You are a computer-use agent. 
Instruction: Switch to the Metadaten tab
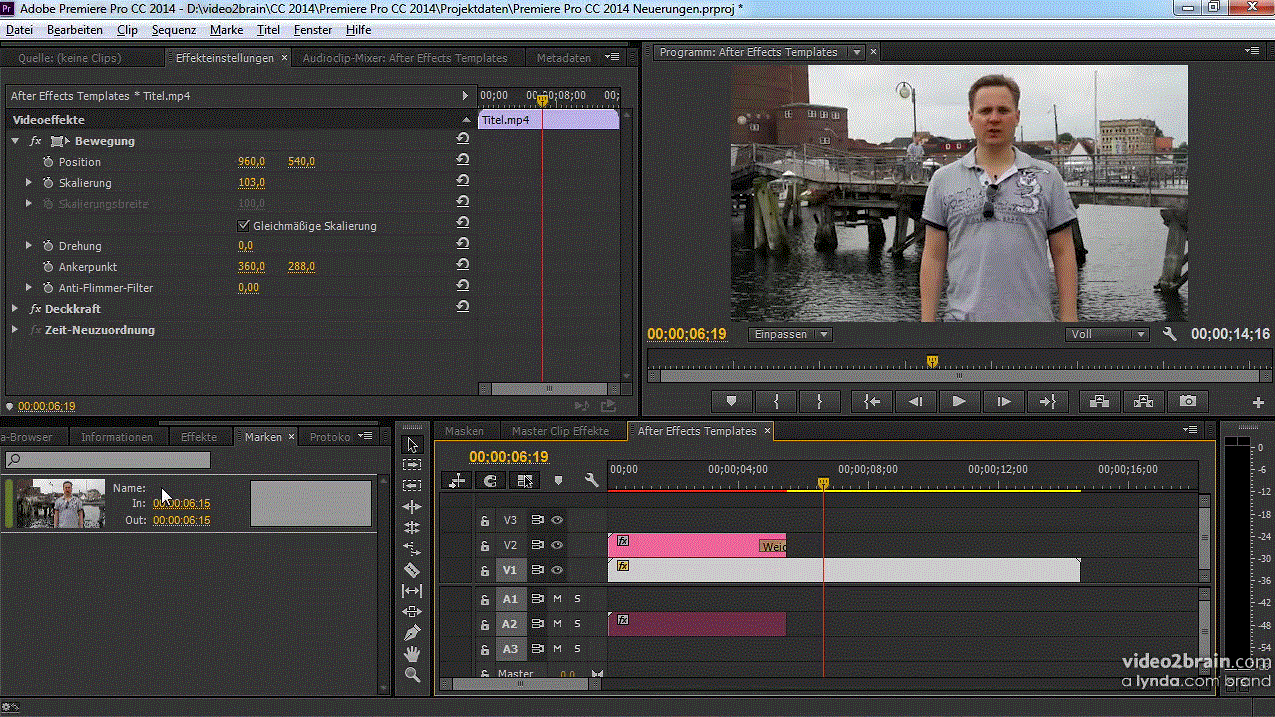[563, 58]
